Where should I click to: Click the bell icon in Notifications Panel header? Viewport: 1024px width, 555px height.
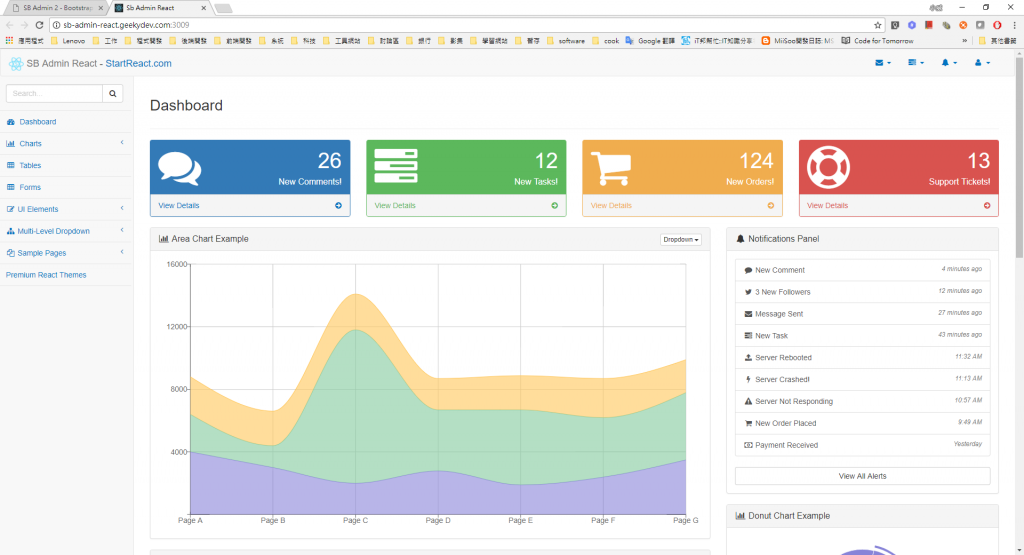pyautogui.click(x=740, y=239)
